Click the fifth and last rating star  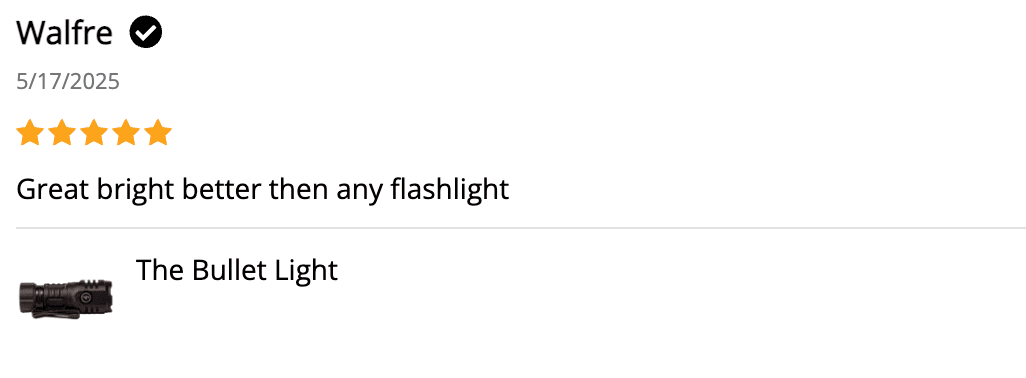[x=158, y=133]
